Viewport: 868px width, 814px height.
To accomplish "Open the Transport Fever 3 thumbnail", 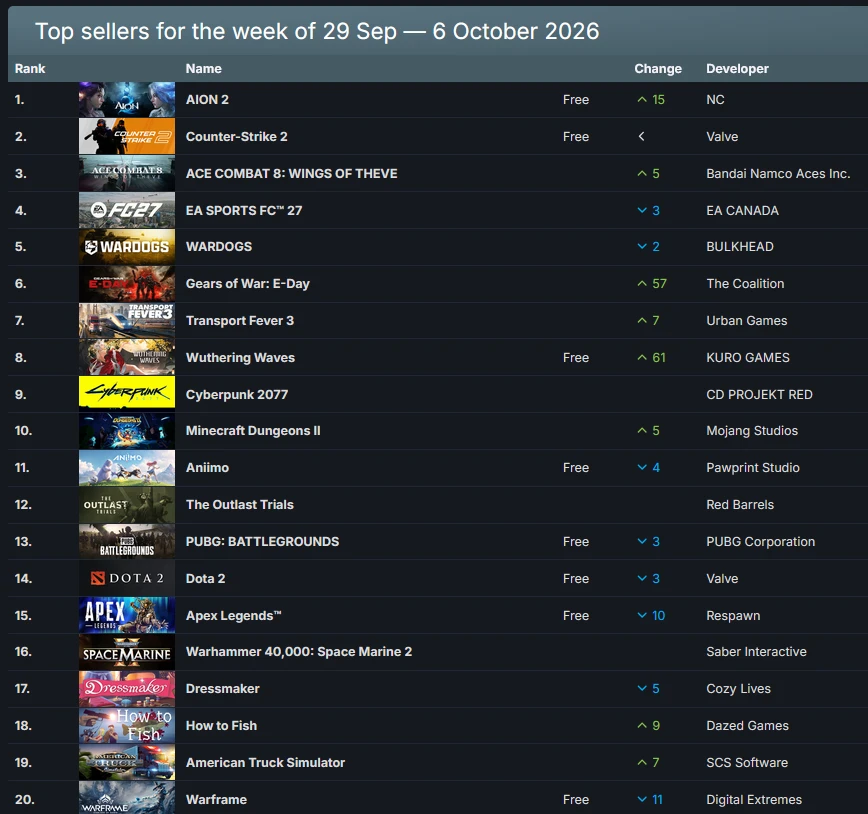I will point(127,321).
